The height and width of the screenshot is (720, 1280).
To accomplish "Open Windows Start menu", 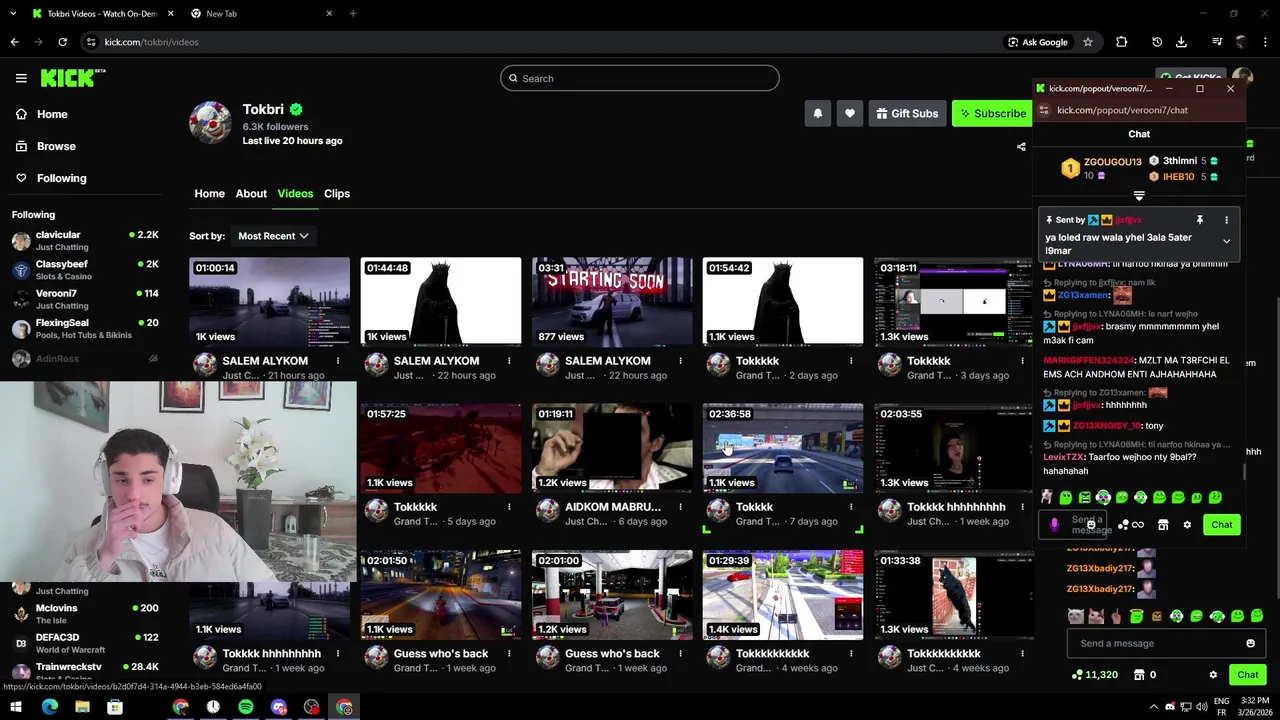I will (16, 707).
